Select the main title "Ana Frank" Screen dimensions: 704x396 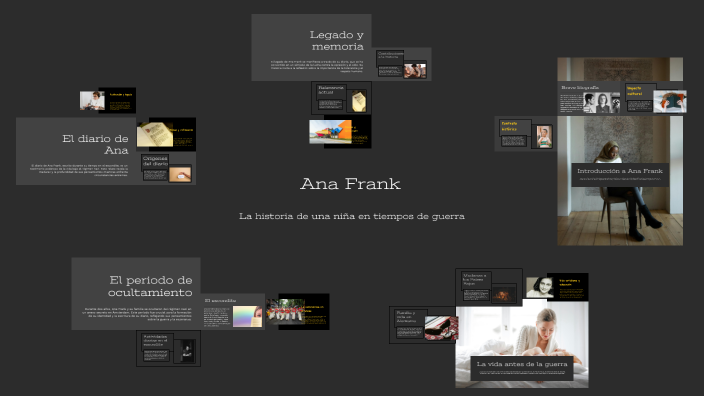[350, 184]
